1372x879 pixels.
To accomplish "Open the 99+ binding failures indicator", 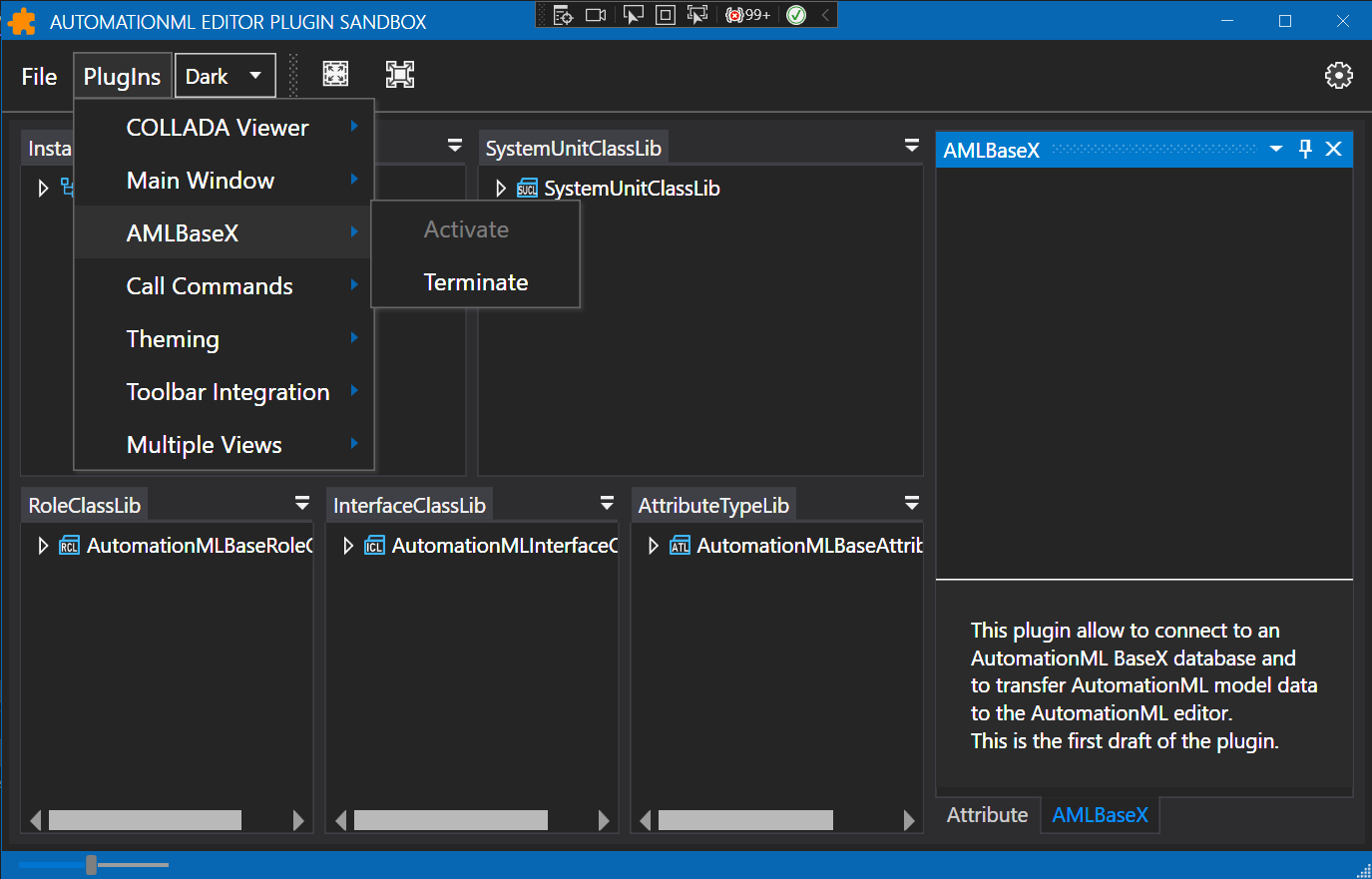I will 748,15.
